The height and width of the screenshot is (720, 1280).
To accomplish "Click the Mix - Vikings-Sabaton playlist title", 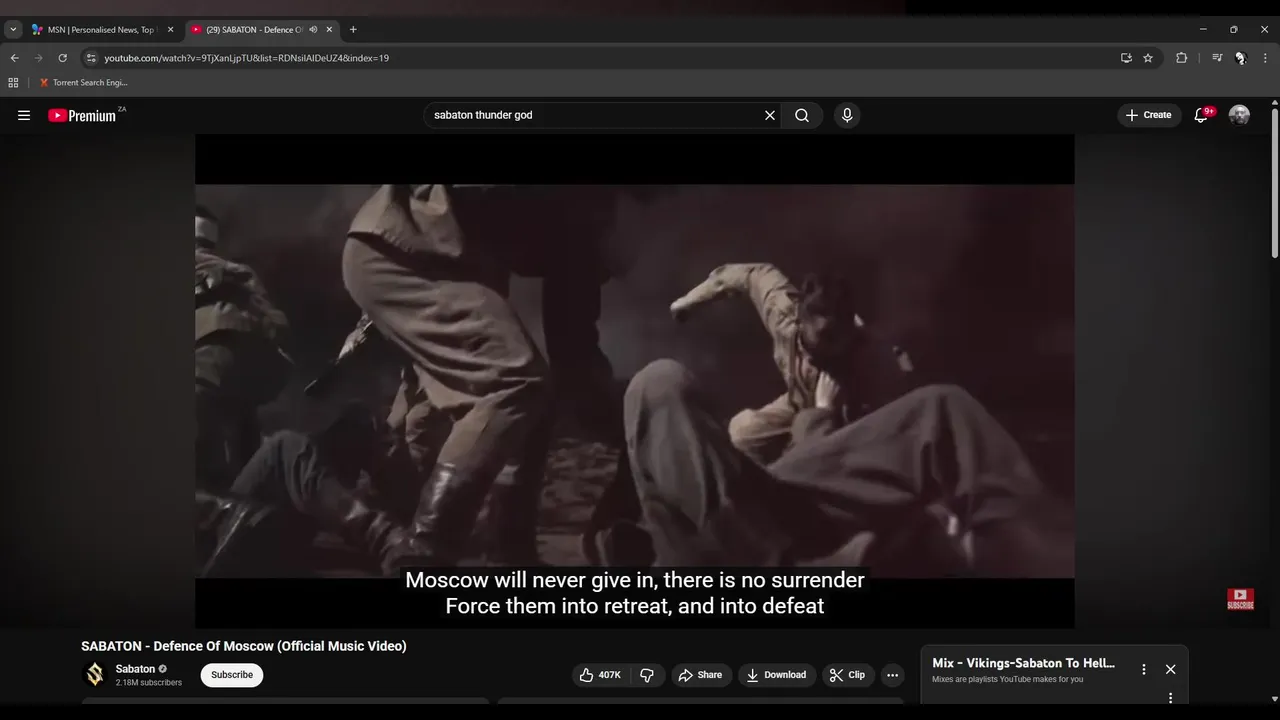I will point(1023,663).
